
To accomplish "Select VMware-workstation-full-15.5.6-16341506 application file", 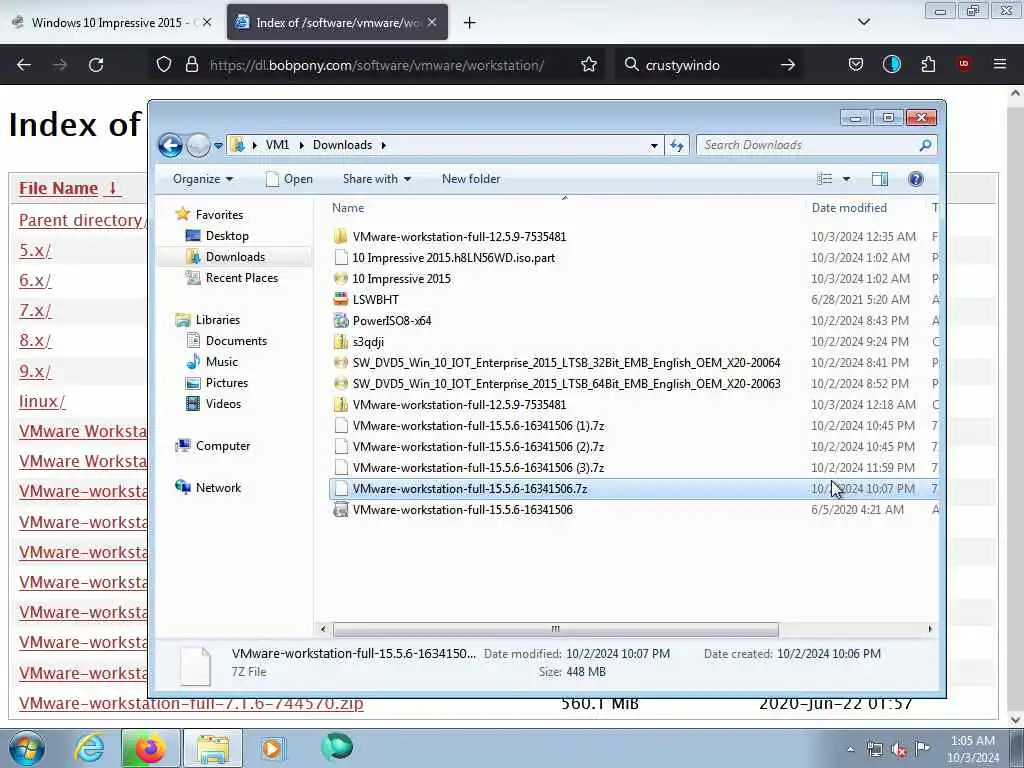I will coord(453,509).
